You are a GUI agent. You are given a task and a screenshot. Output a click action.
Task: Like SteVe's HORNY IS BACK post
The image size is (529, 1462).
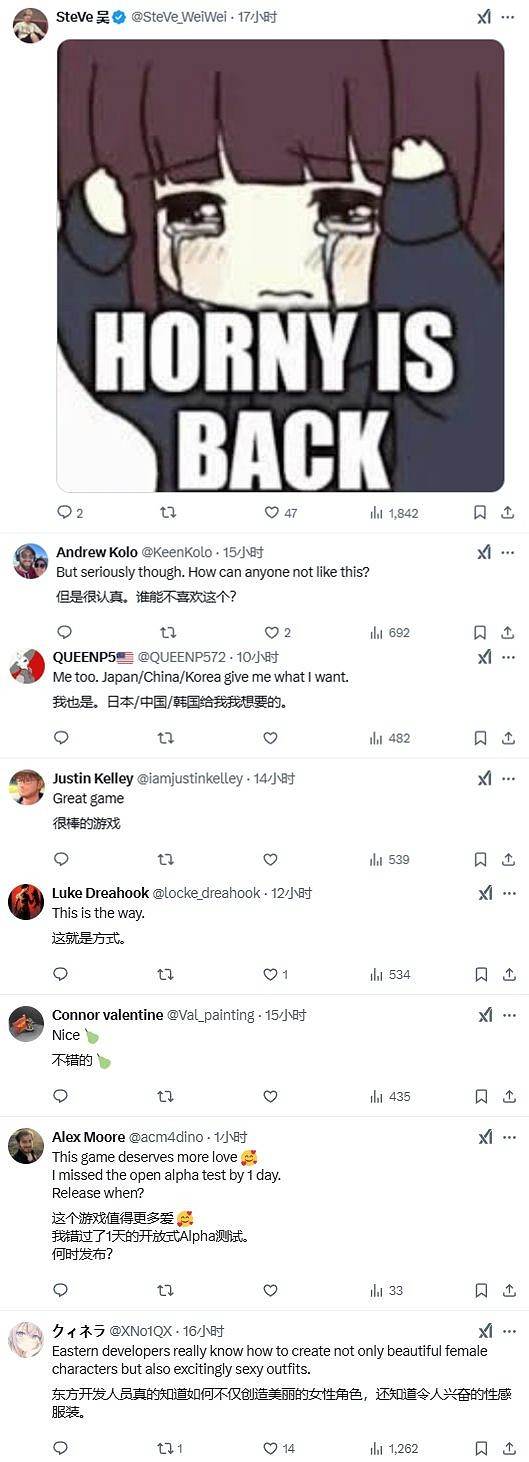pyautogui.click(x=280, y=513)
